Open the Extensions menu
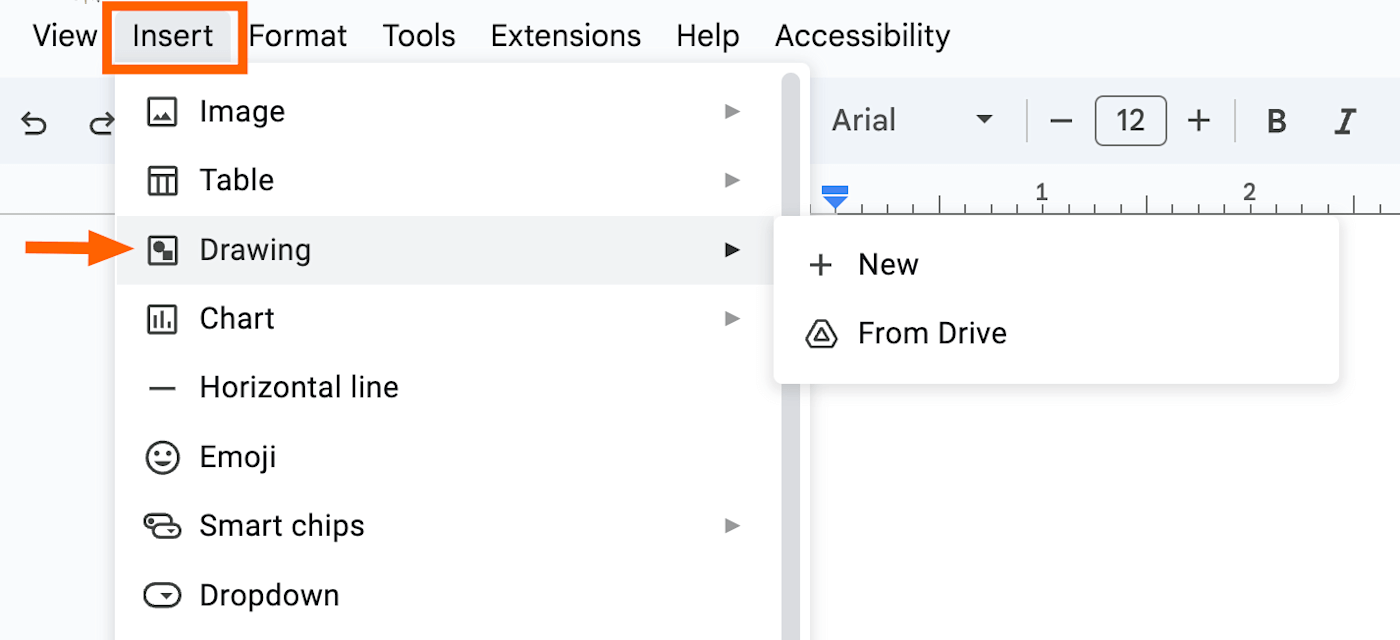 click(x=565, y=36)
